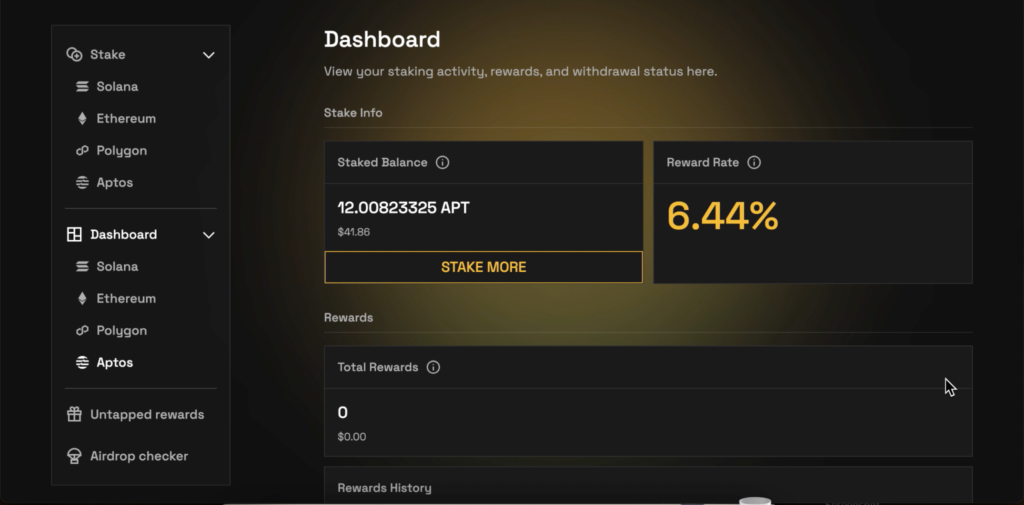
Task: Open Aptos under Stake section
Action: (115, 182)
